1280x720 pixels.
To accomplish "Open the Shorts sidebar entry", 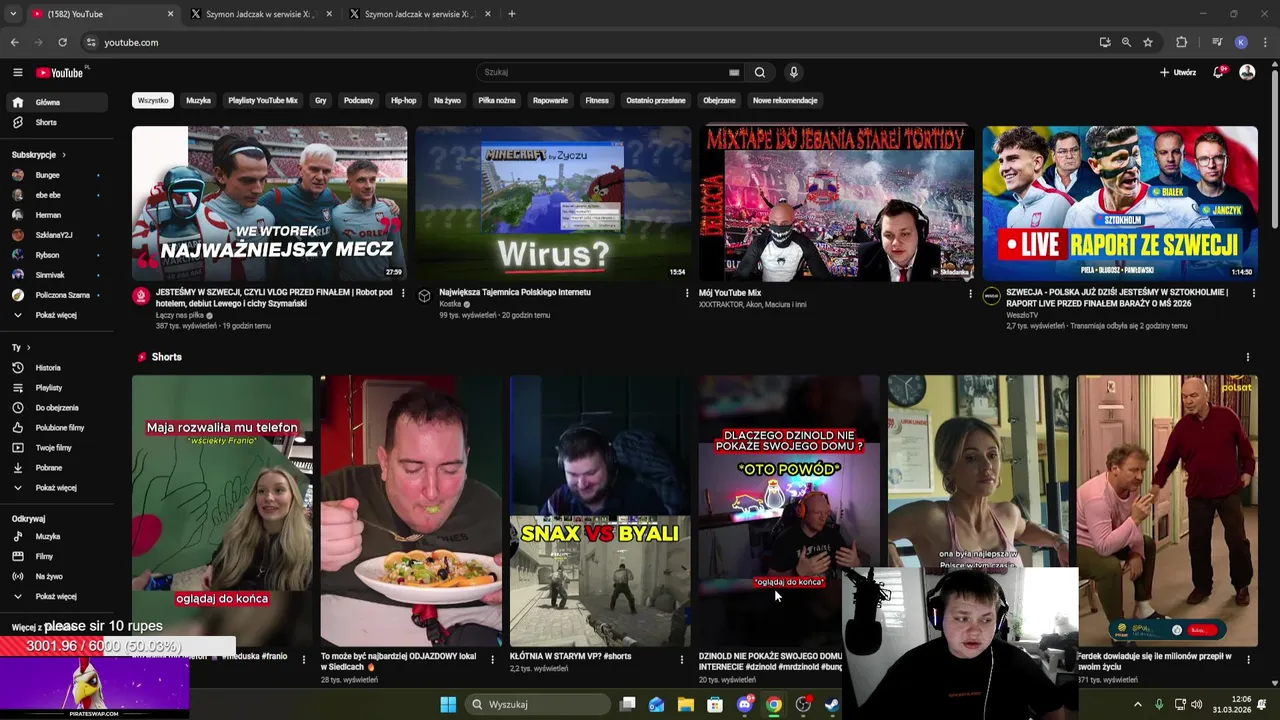I will coord(56,122).
